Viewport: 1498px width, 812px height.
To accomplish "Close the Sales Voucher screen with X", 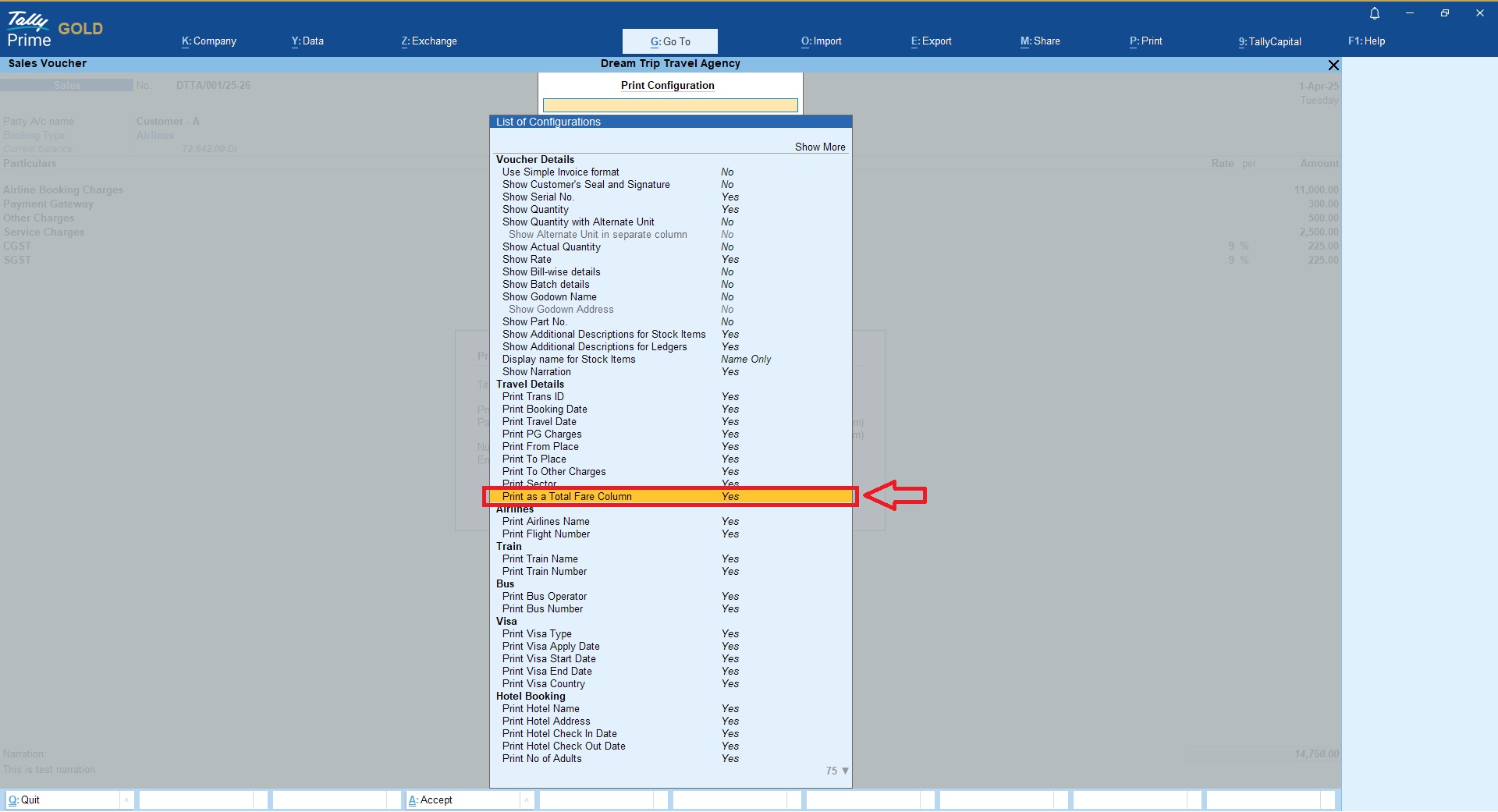I will (x=1333, y=65).
